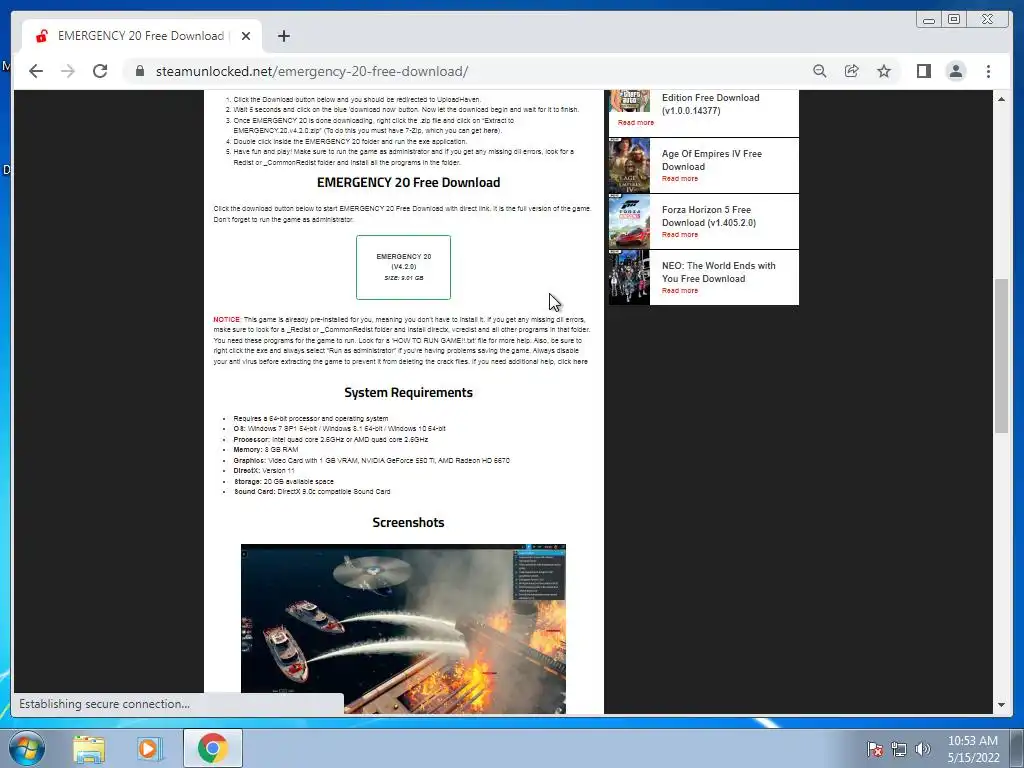Viewport: 1024px width, 768px height.
Task: Click the 'DirectX: Version 11' requirement line
Action: [264, 471]
